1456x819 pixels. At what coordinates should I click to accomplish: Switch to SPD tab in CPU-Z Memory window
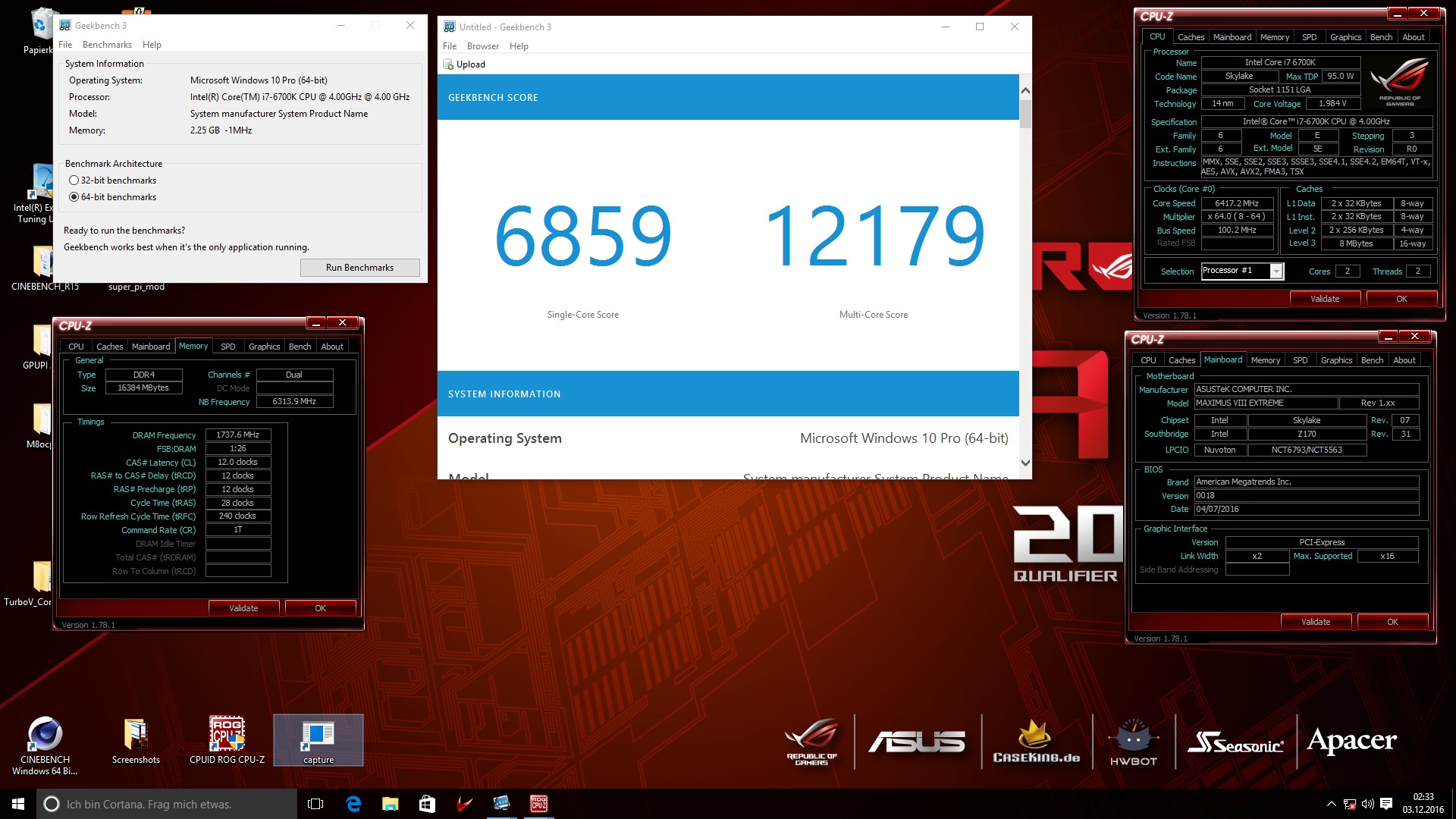[227, 347]
